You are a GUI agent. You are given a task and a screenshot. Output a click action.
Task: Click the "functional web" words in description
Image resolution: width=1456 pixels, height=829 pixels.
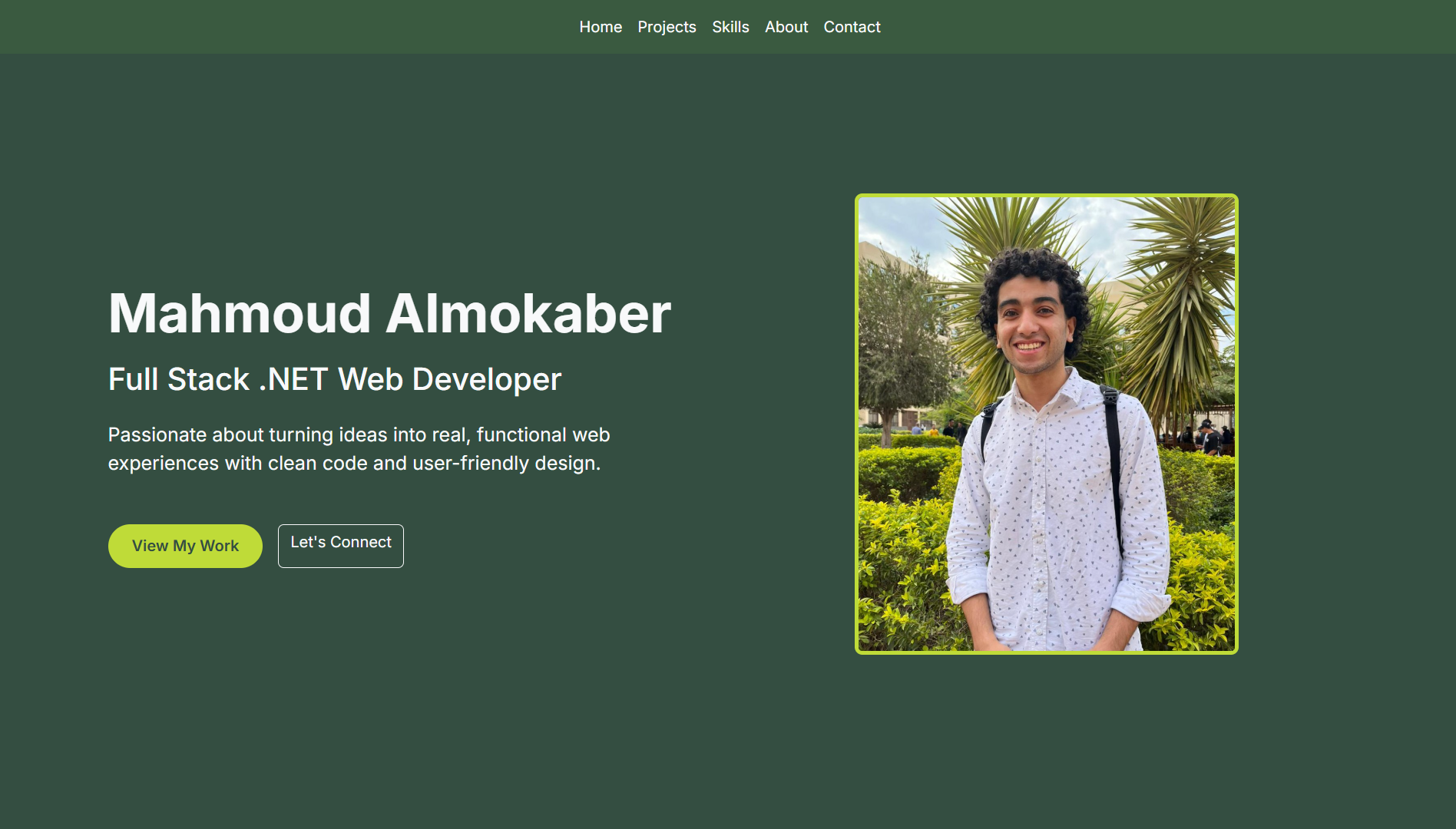542,434
